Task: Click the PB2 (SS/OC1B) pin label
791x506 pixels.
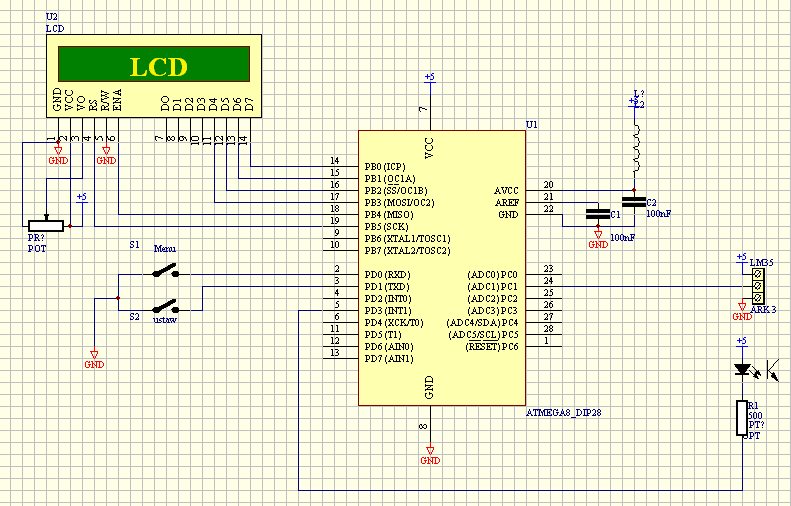Action: 396,191
